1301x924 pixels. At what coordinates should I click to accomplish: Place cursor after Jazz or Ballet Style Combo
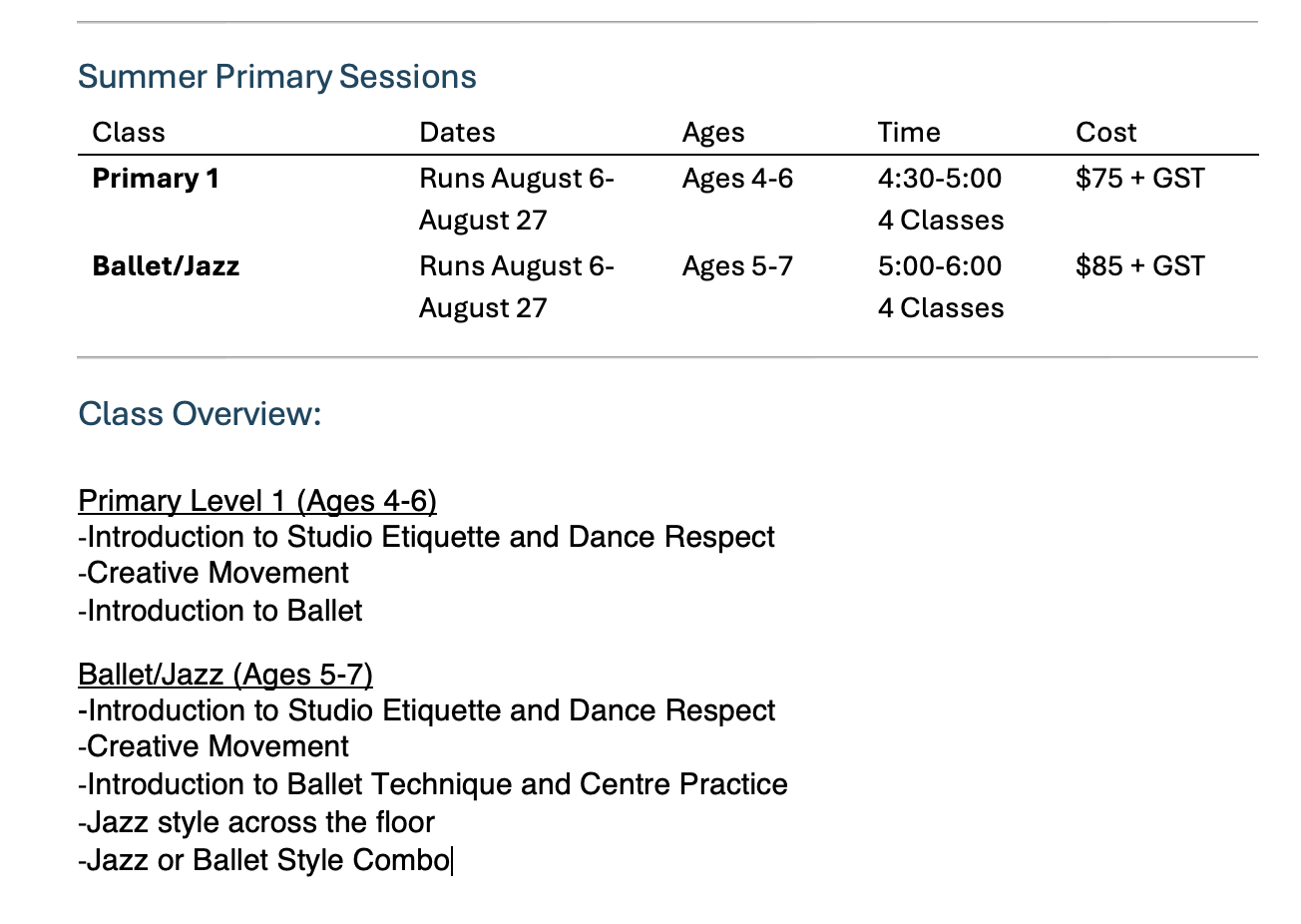tap(451, 860)
